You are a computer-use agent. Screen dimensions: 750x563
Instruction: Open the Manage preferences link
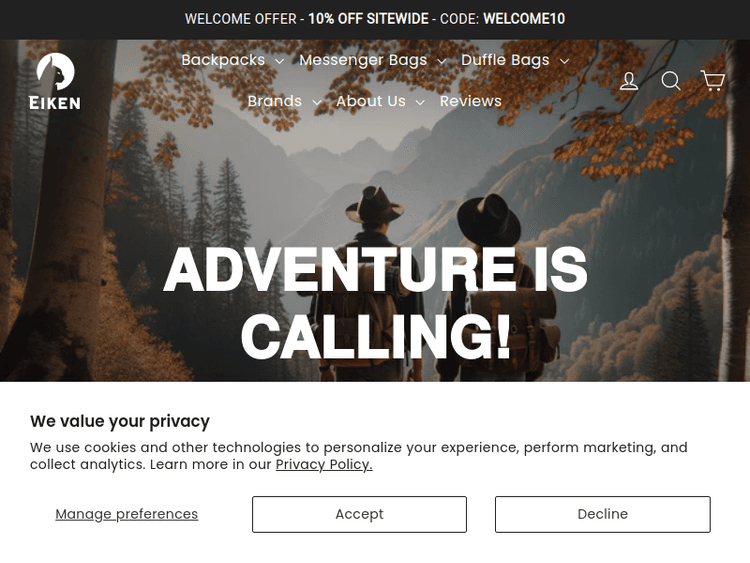tap(127, 514)
